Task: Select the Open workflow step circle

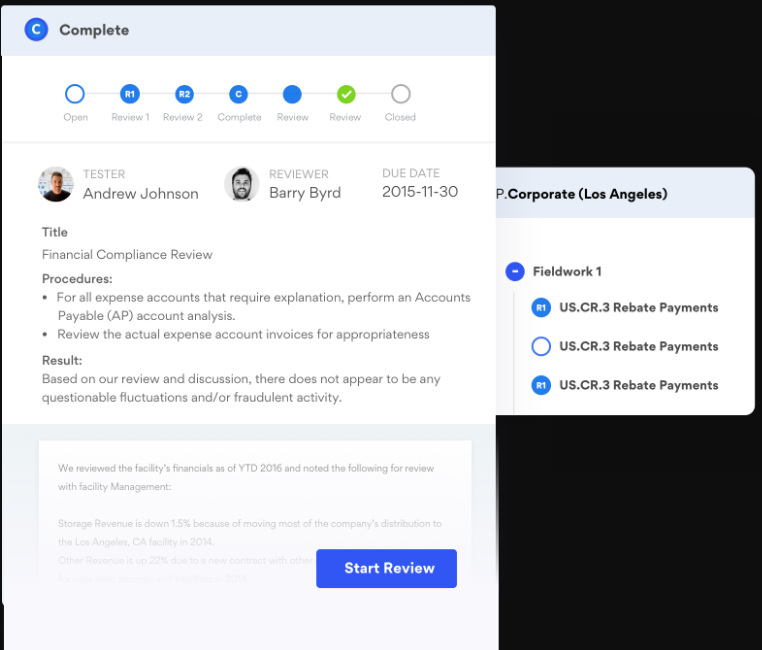Action: tap(75, 94)
